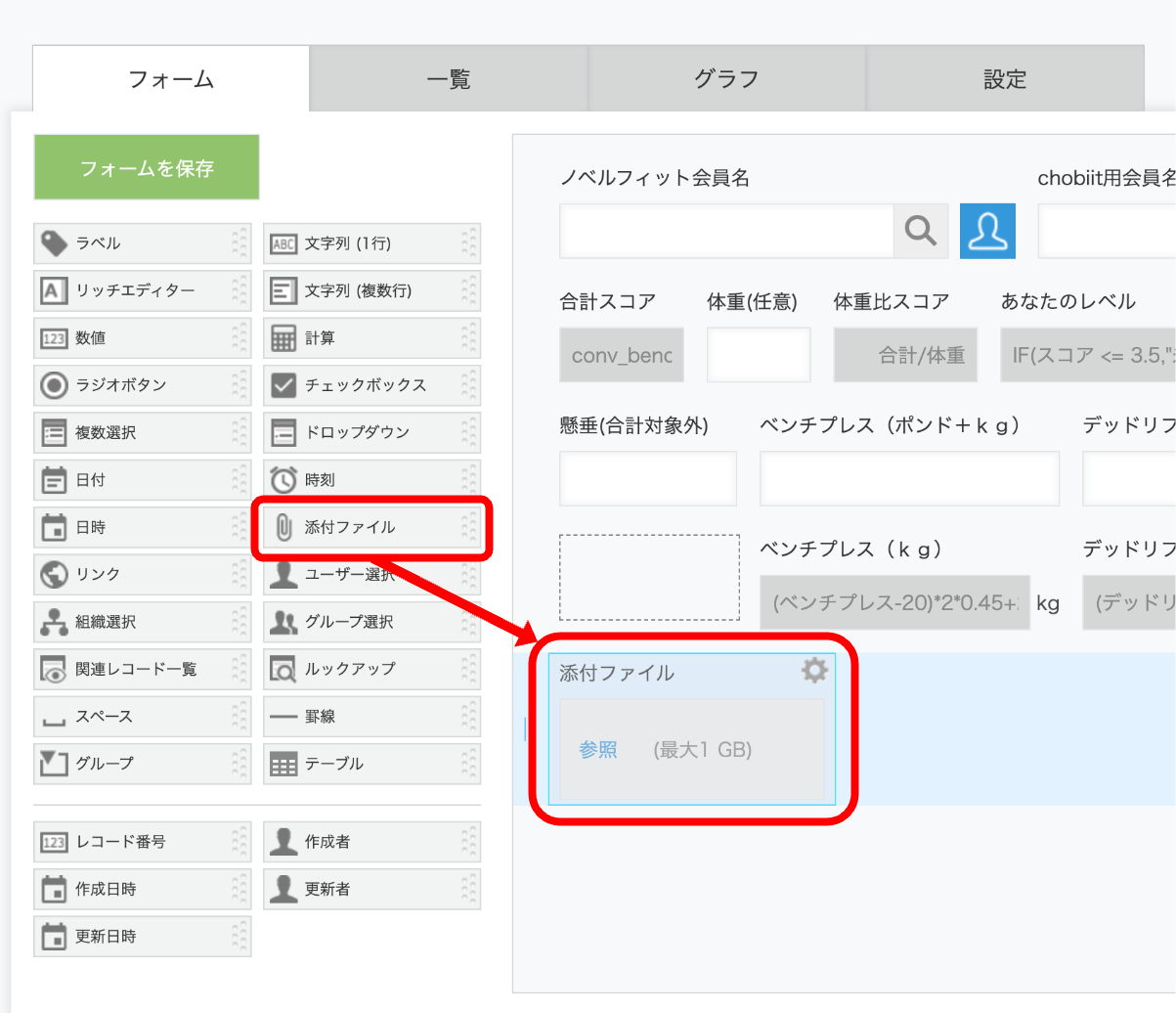This screenshot has width=1176, height=1013.
Task: Select the ユーザー選択 person icon
Action: click(x=283, y=574)
